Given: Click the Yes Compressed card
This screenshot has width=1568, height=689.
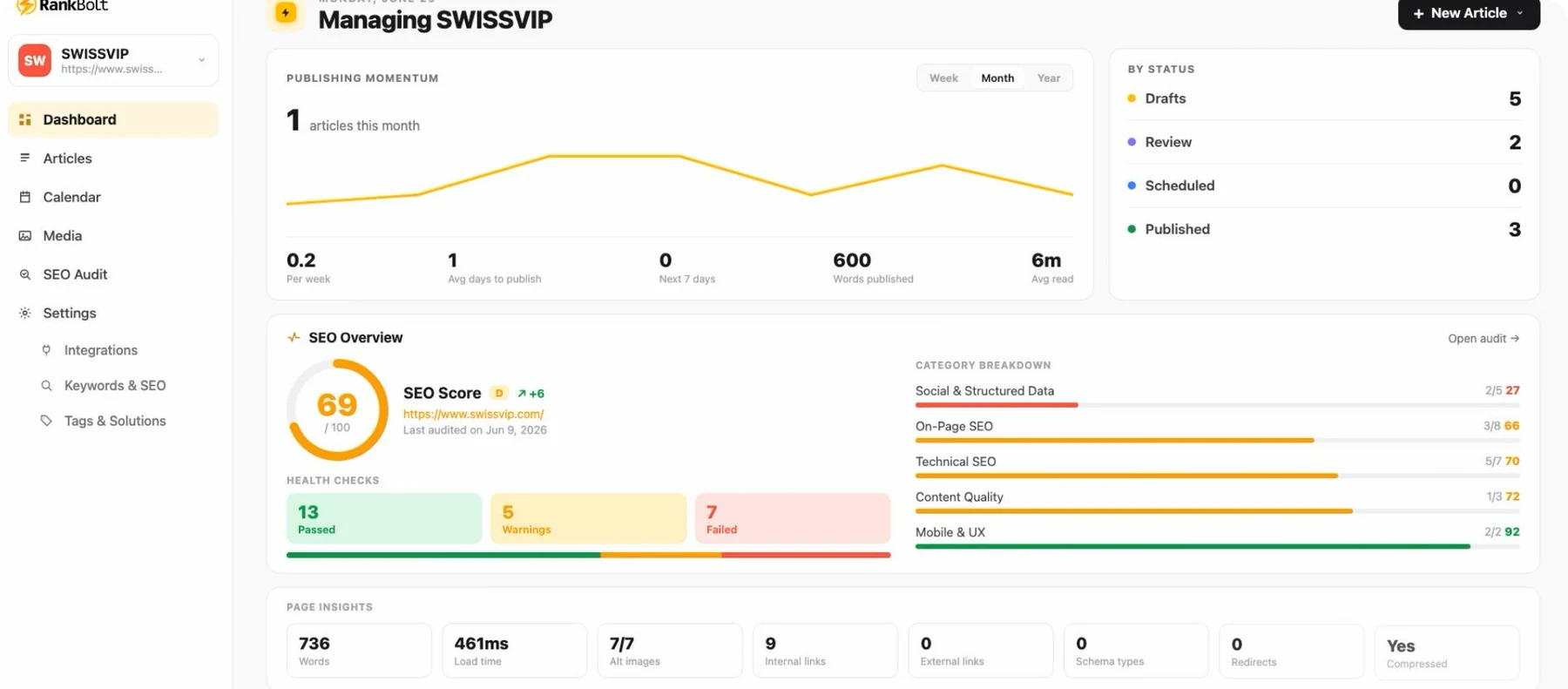Looking at the screenshot, I should [x=1447, y=652].
